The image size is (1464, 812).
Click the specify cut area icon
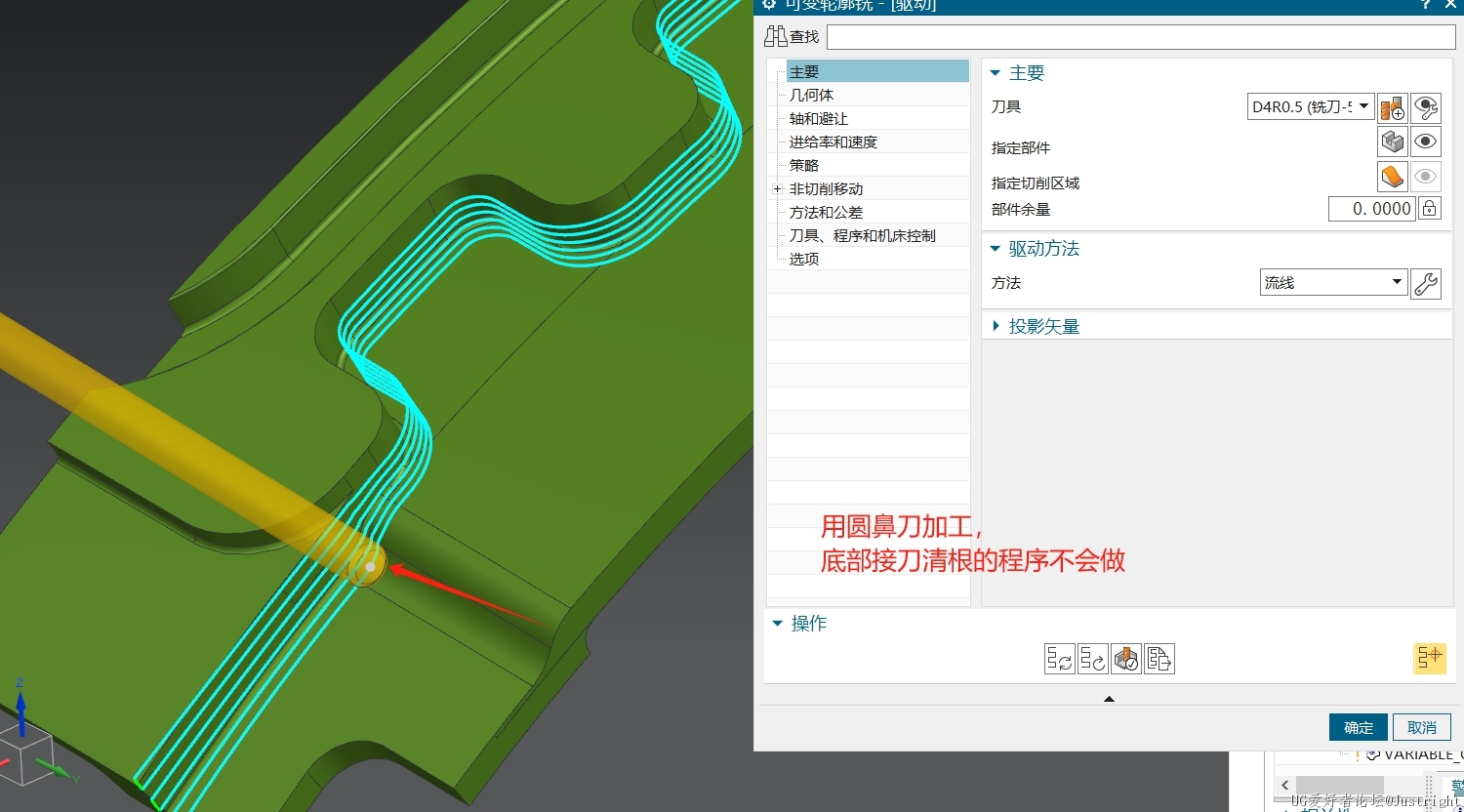tap(1393, 177)
